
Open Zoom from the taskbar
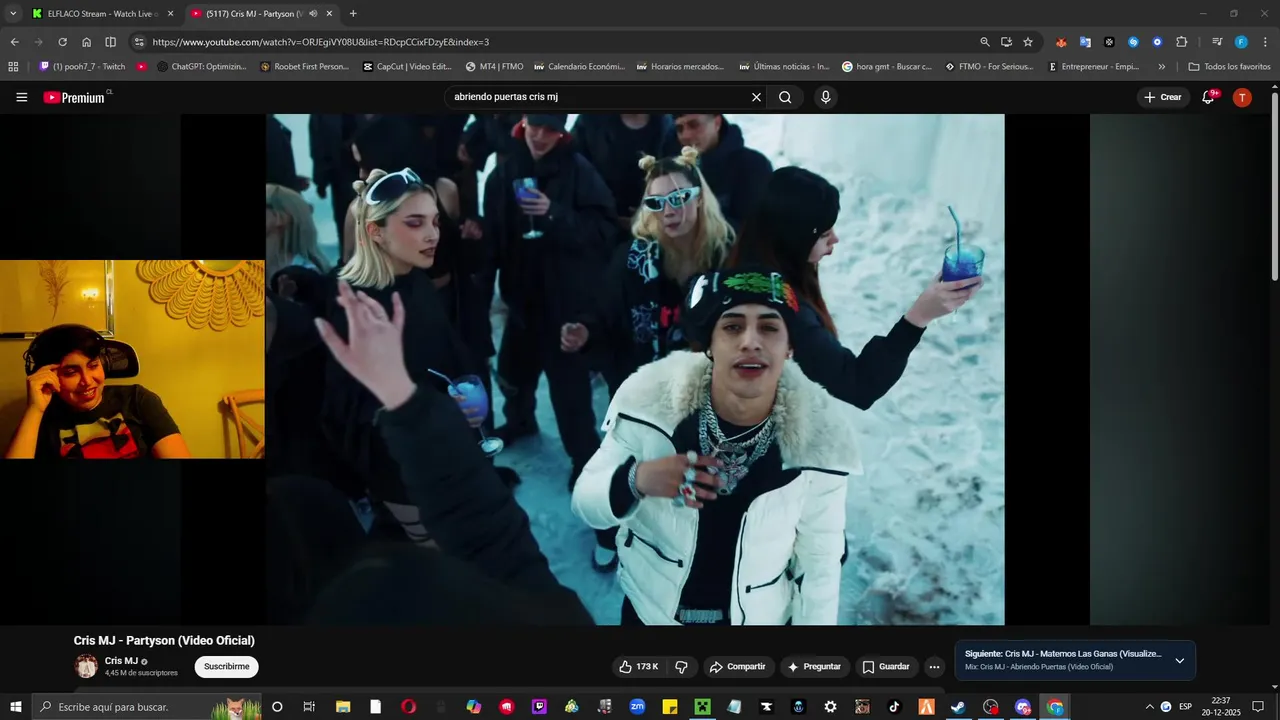tap(637, 707)
